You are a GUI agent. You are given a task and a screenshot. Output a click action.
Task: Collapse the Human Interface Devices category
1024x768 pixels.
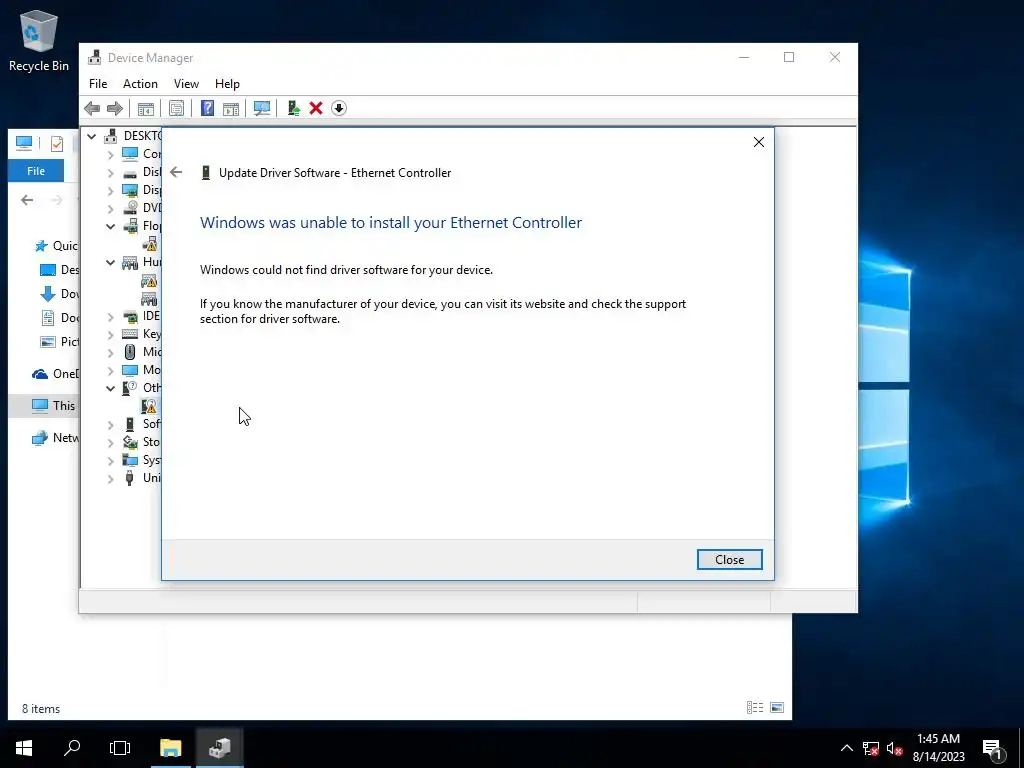click(110, 263)
